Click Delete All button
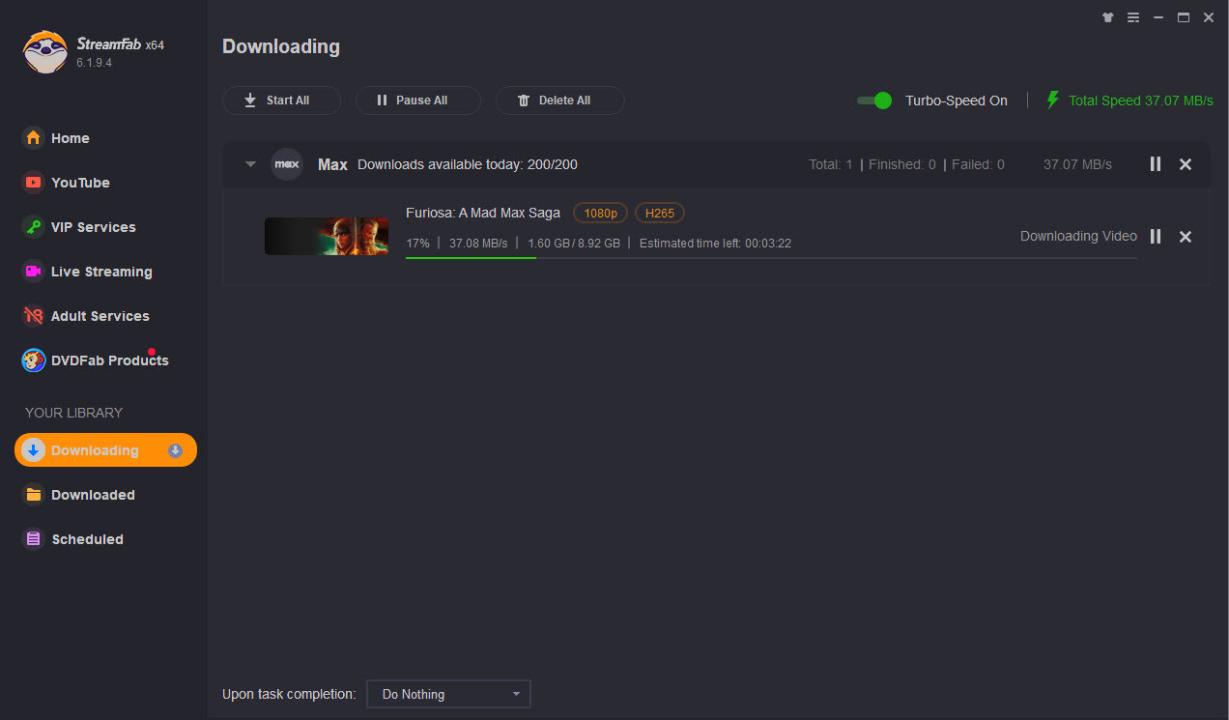 pyautogui.click(x=560, y=100)
